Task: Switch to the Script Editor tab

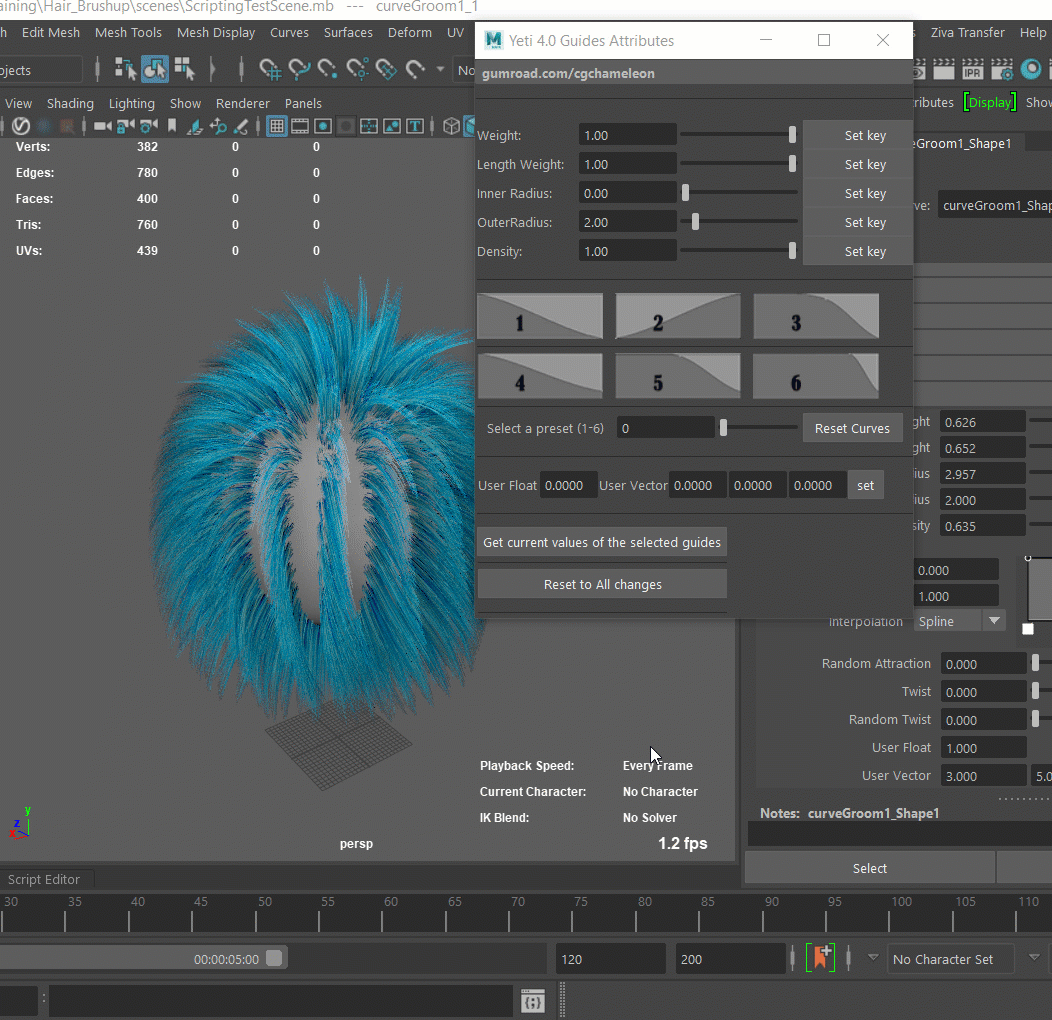Action: click(x=44, y=879)
